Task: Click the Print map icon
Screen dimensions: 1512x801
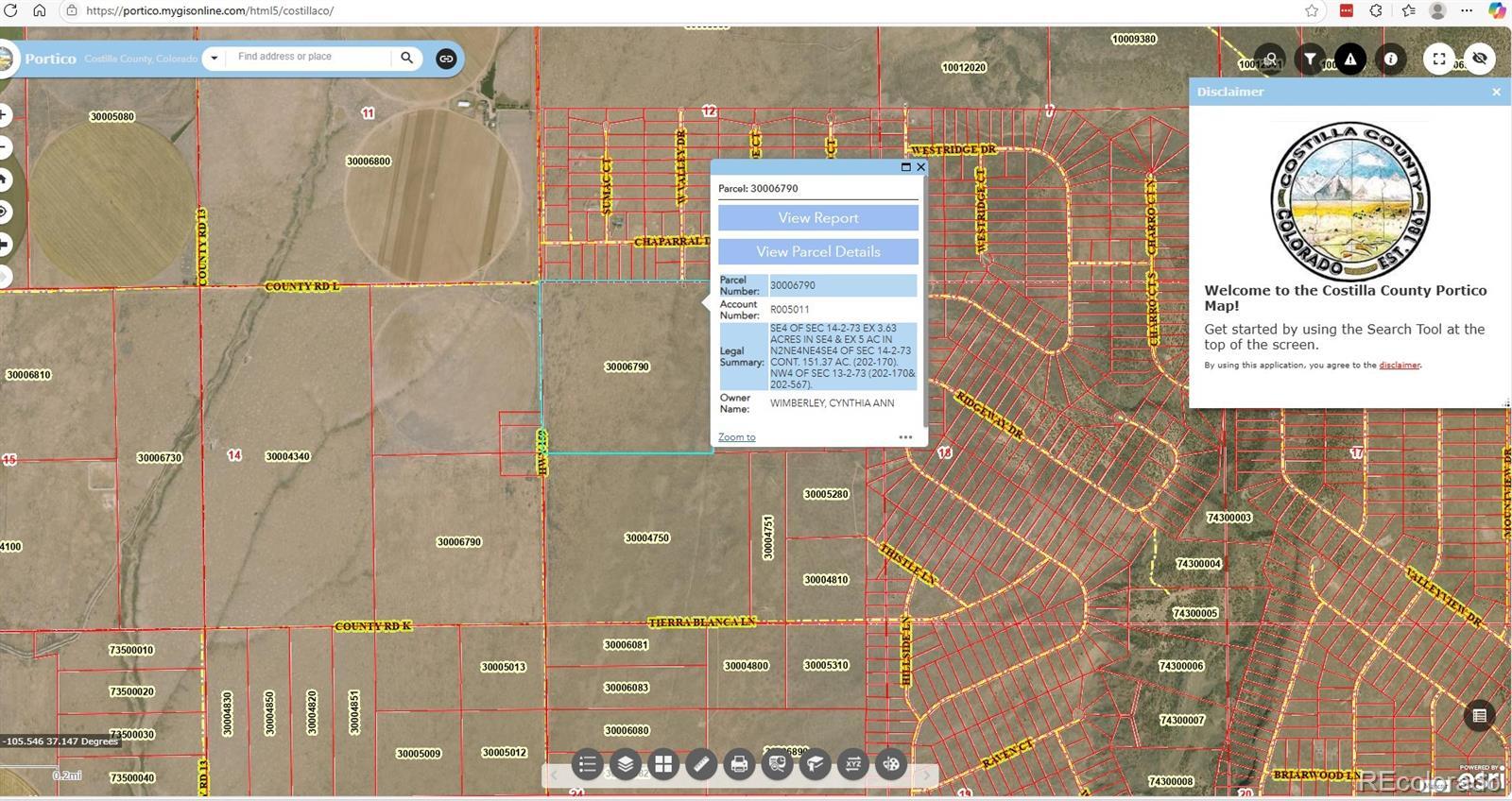Action: pos(739,764)
